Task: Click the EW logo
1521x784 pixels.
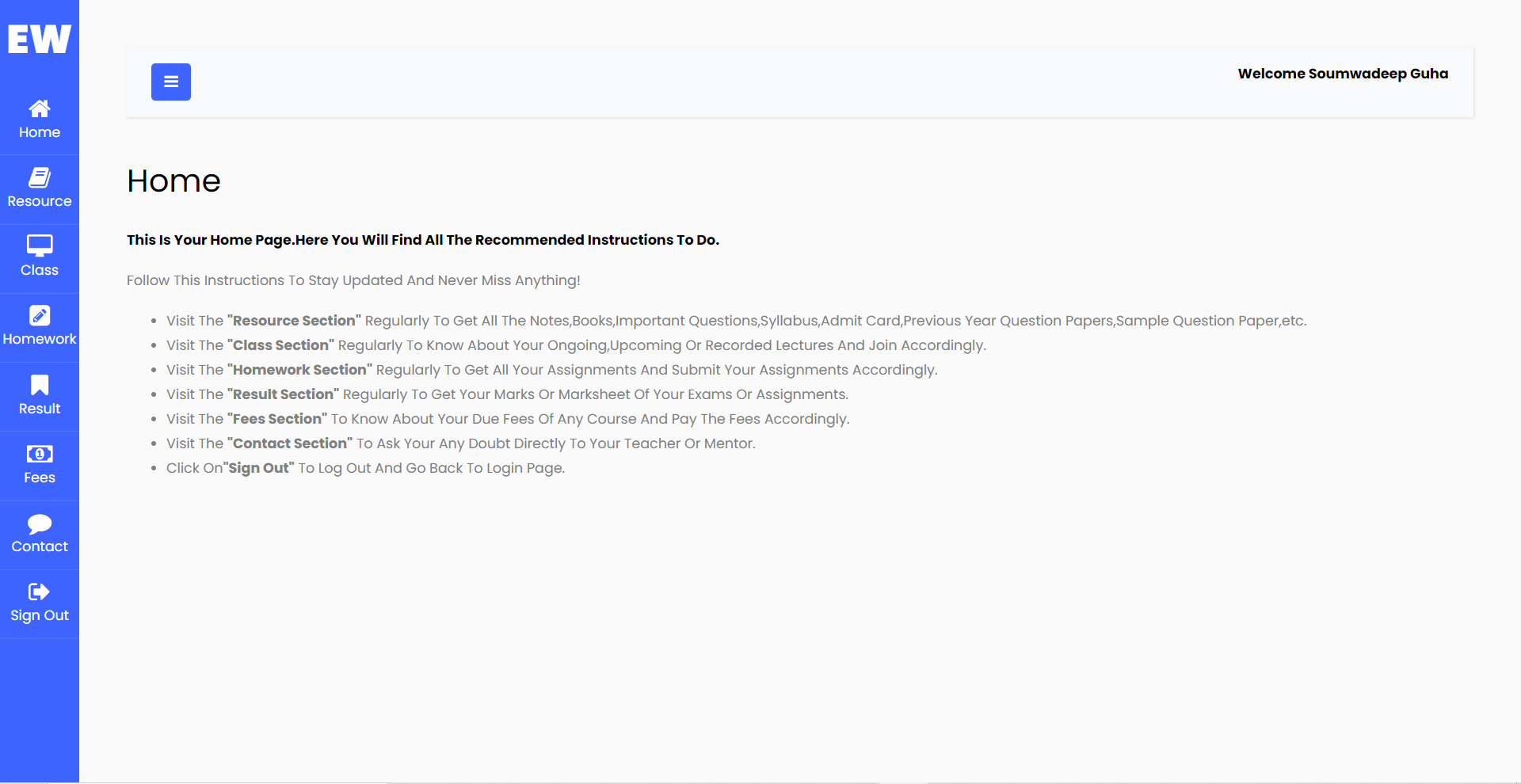Action: [x=40, y=39]
